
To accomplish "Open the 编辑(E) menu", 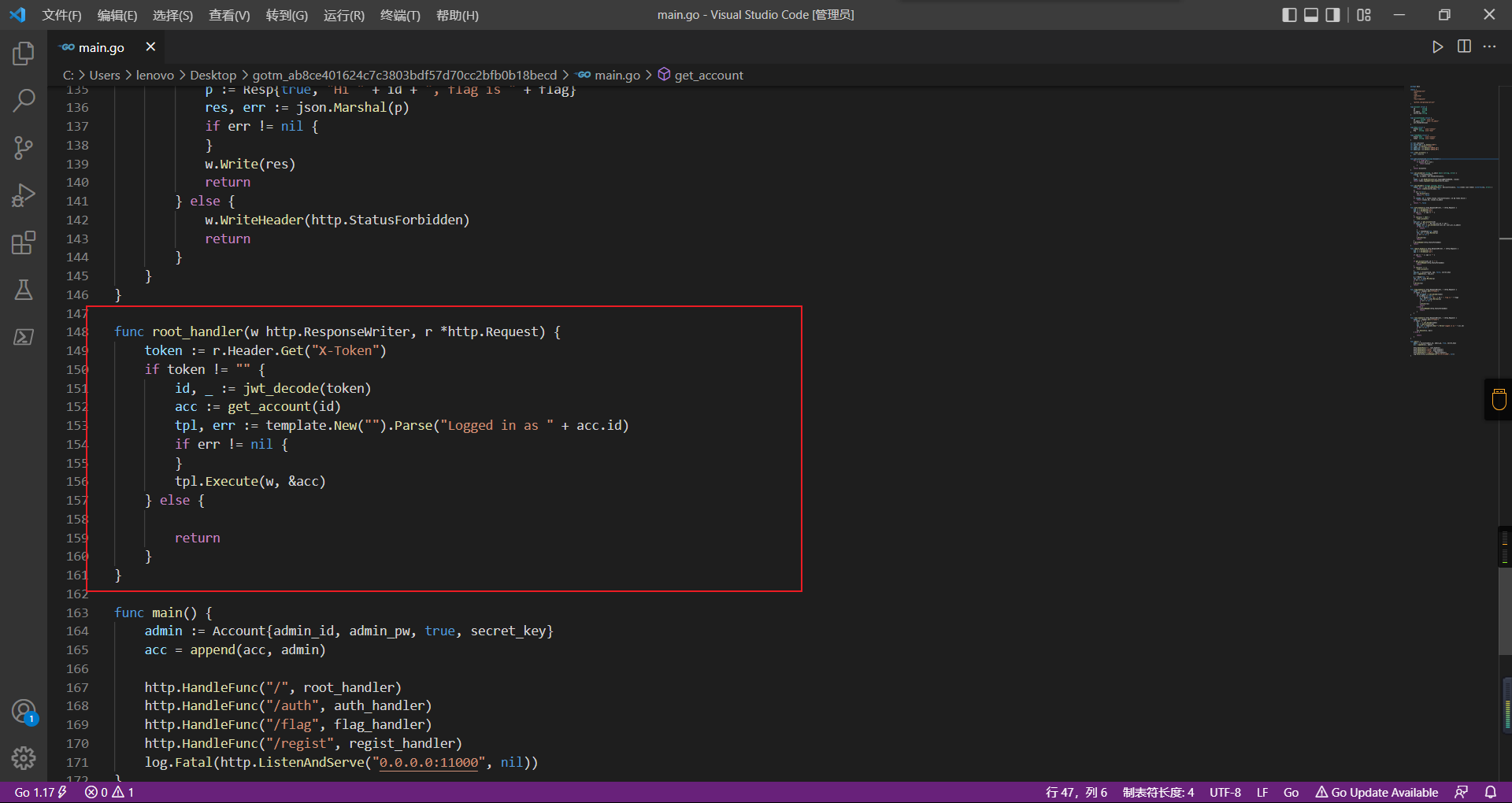I will pos(117,15).
